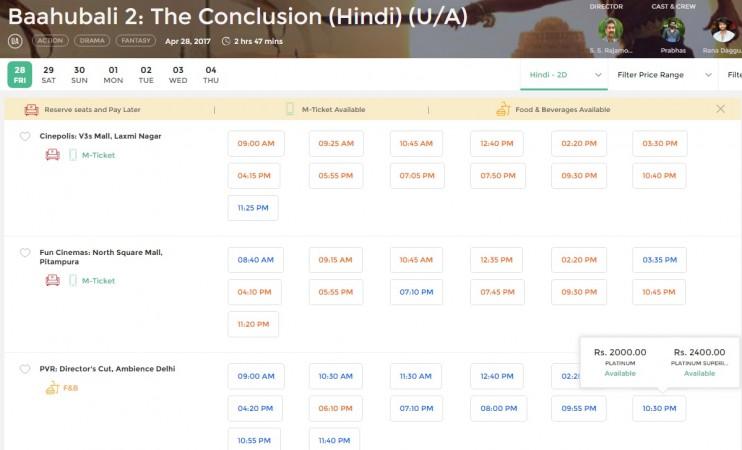Choose Fun Cinemas 04:10 PM showtime
Image resolution: width=742 pixels, height=450 pixels.
[255, 292]
